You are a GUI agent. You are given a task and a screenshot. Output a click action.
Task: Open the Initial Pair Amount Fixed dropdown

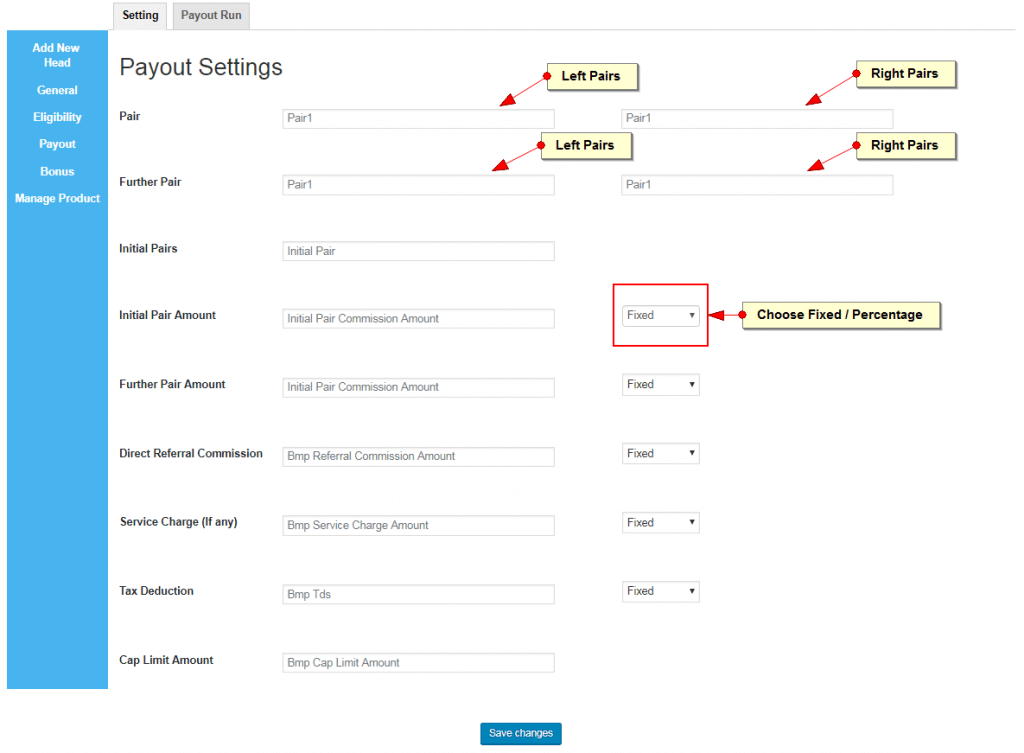pos(660,316)
